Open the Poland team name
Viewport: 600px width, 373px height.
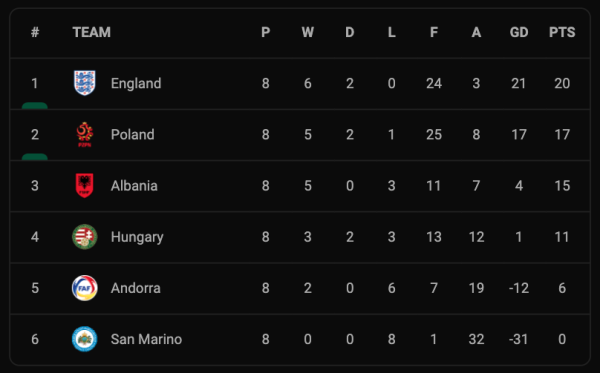tap(132, 135)
